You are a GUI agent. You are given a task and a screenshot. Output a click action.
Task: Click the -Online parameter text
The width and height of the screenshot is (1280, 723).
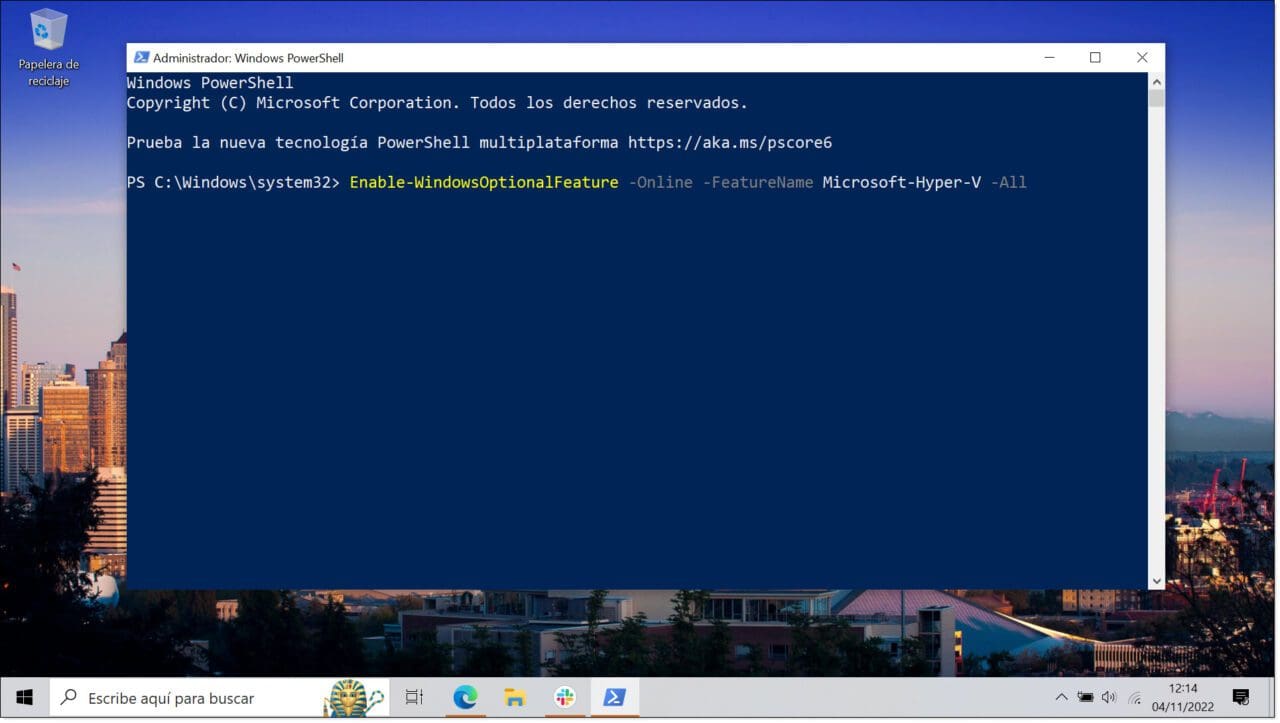click(660, 182)
